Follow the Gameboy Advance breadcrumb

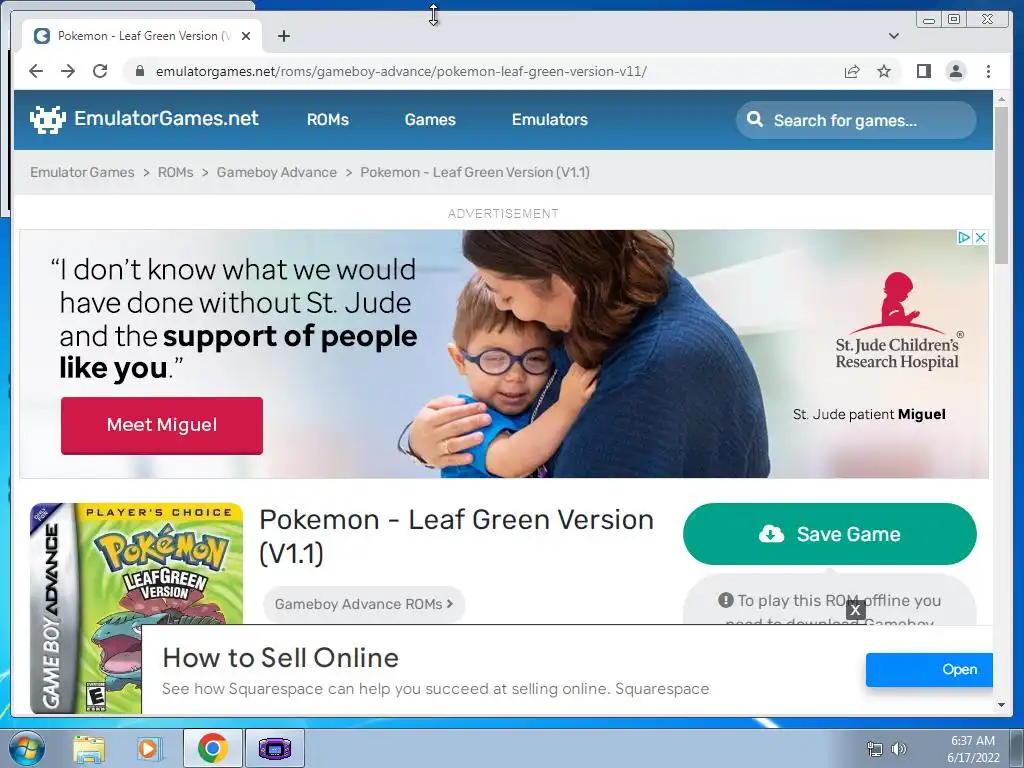pyautogui.click(x=277, y=172)
